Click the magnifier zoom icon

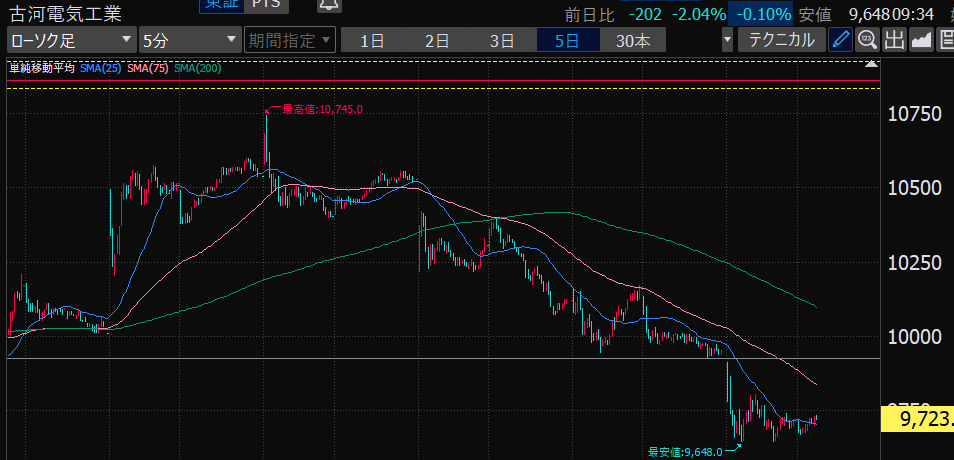pyautogui.click(x=867, y=40)
